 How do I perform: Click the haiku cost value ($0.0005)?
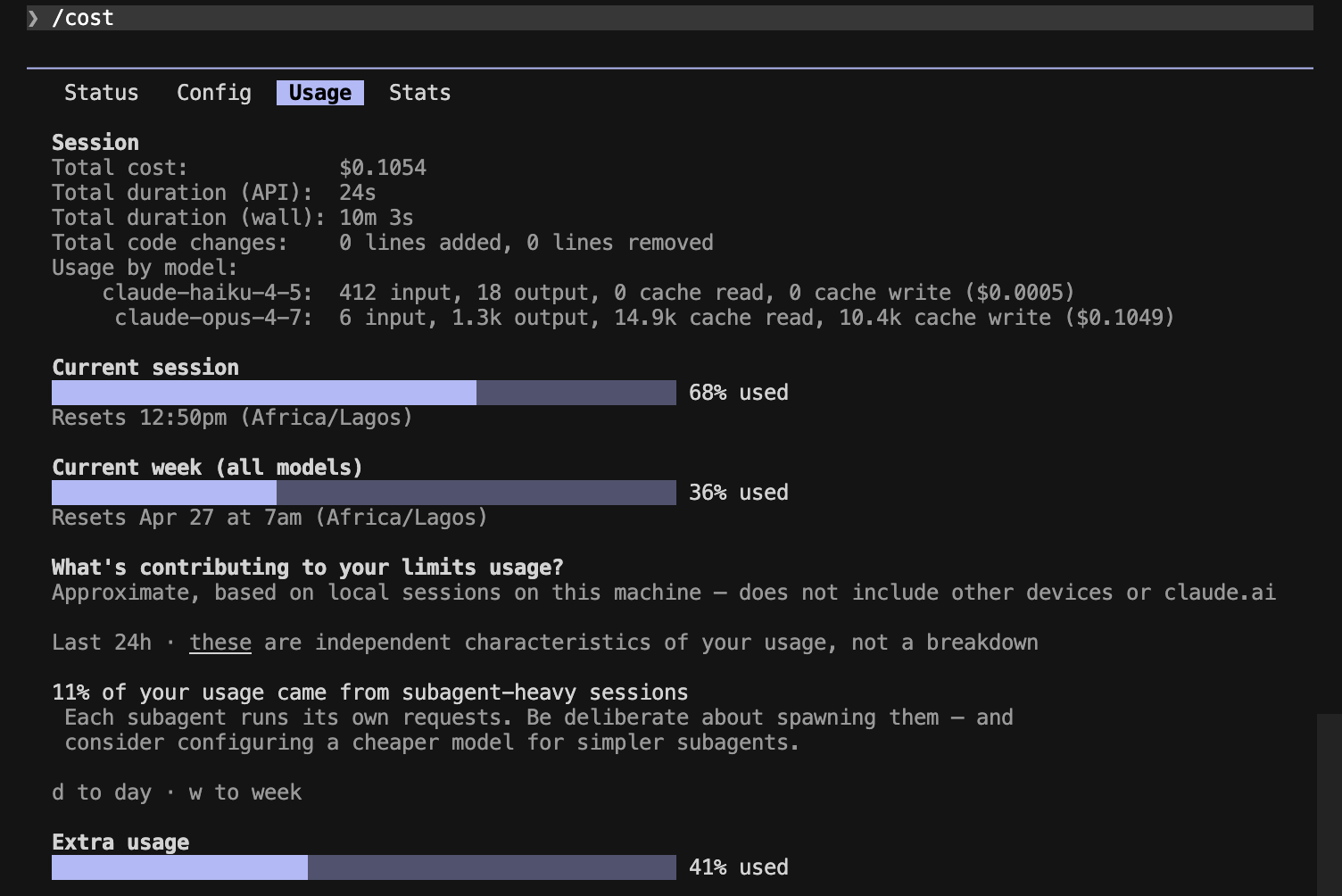1020,293
